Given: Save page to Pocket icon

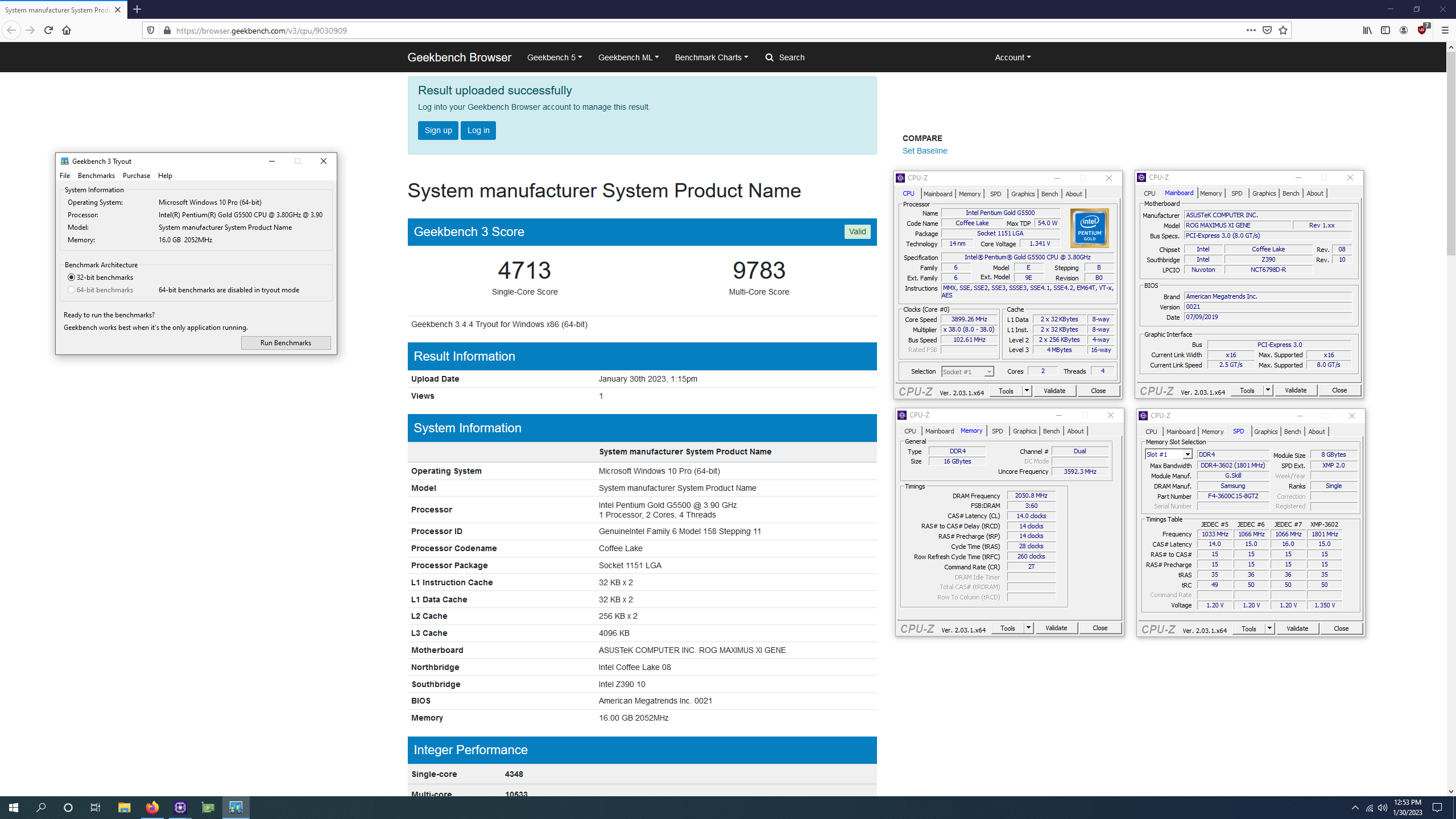Looking at the screenshot, I should (1267, 30).
